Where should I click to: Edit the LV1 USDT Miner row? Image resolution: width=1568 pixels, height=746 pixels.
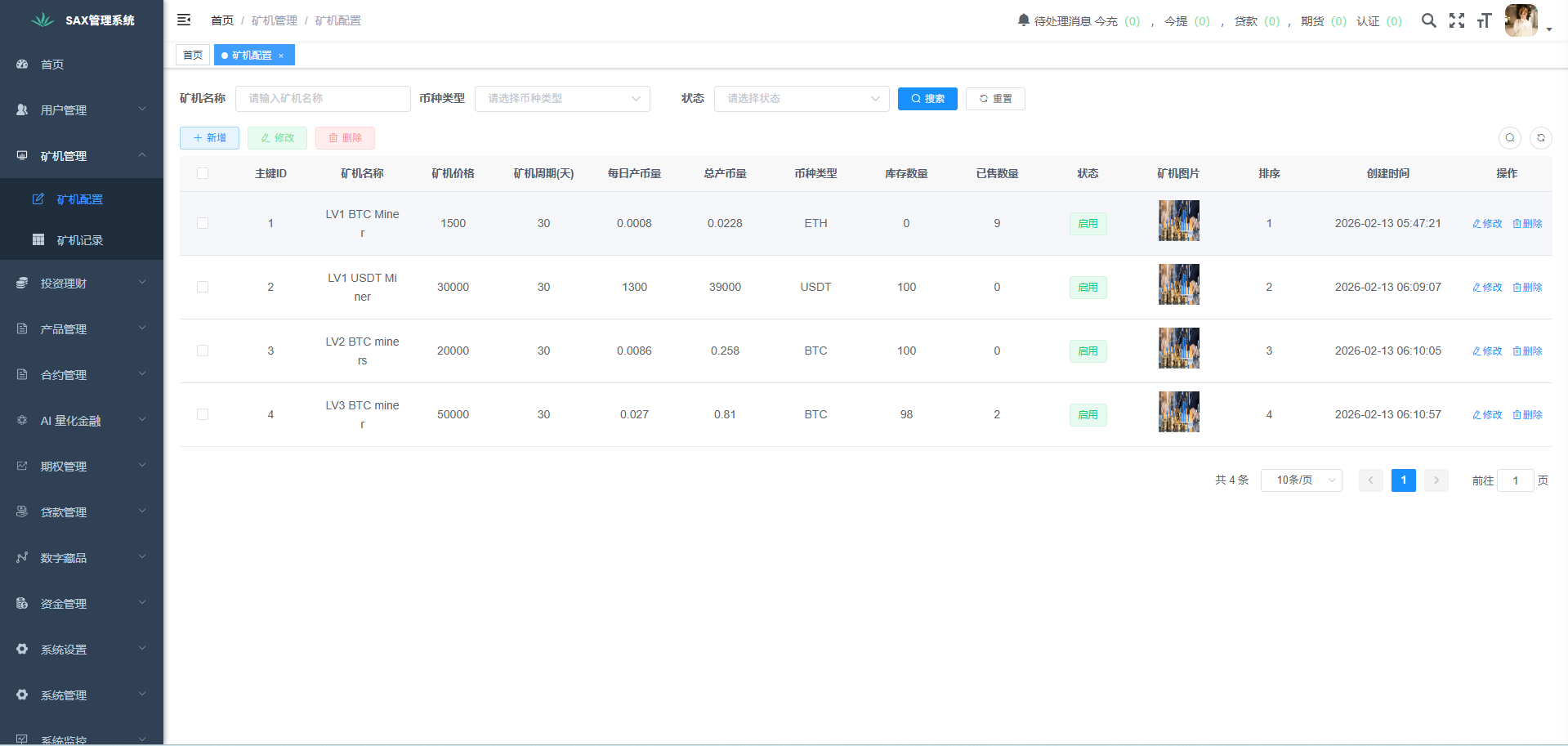(1487, 287)
